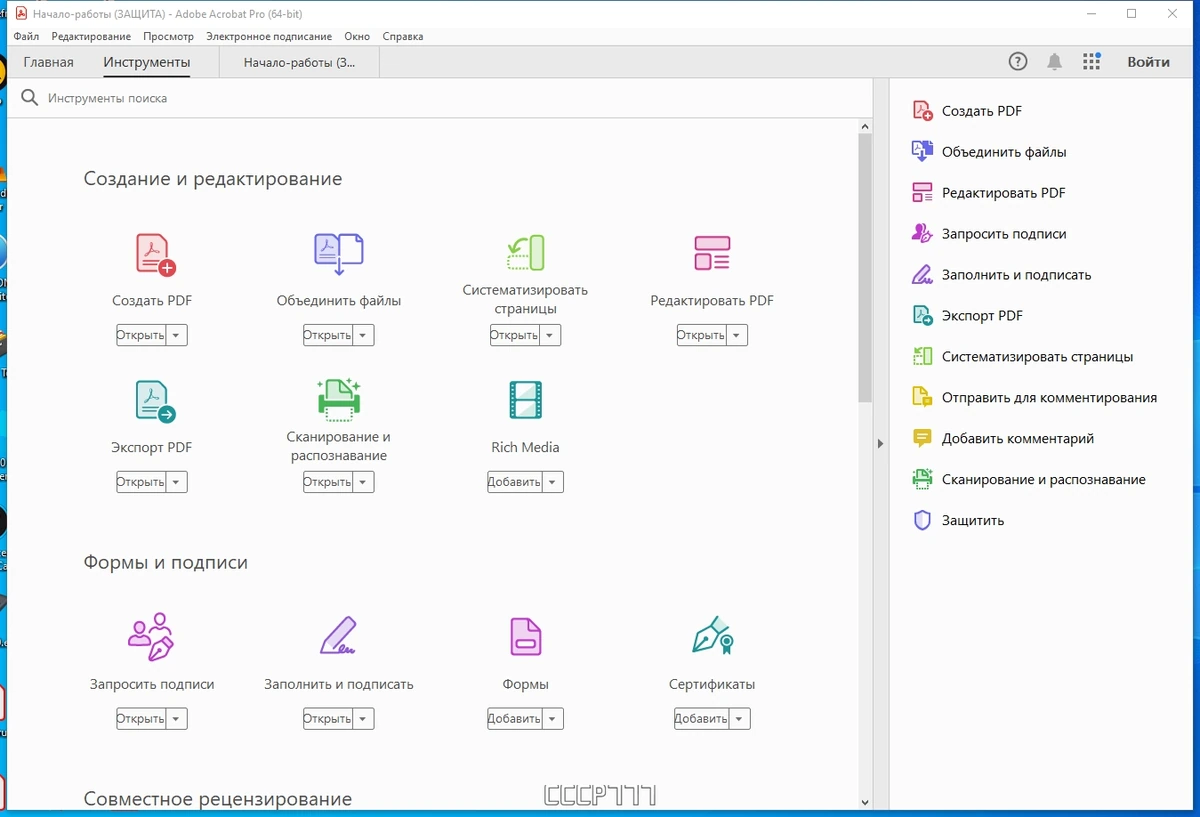Click the Запросить подписи icon in grid
This screenshot has width=1200, height=817.
pos(151,636)
